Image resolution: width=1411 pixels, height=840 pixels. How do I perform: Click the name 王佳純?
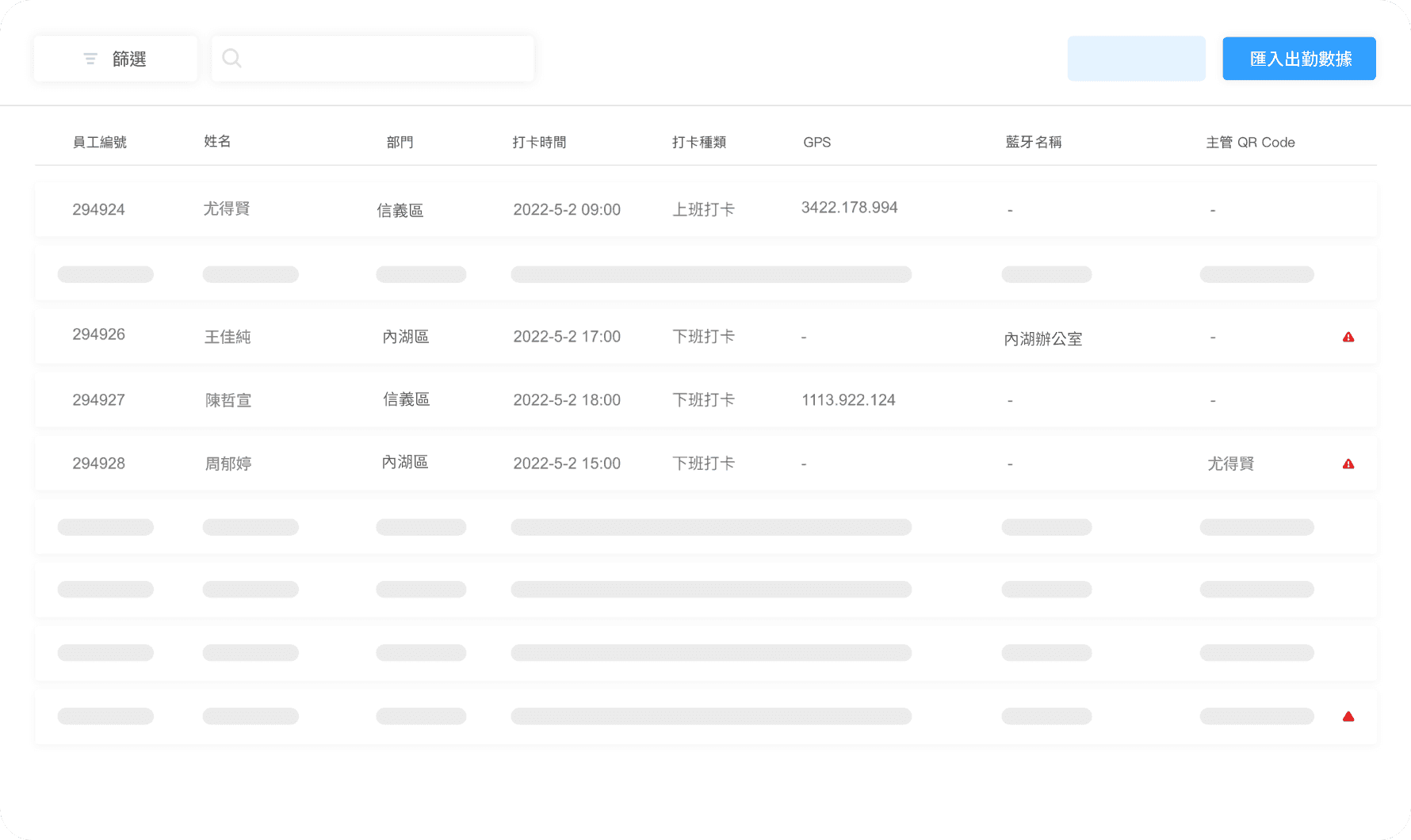228,337
